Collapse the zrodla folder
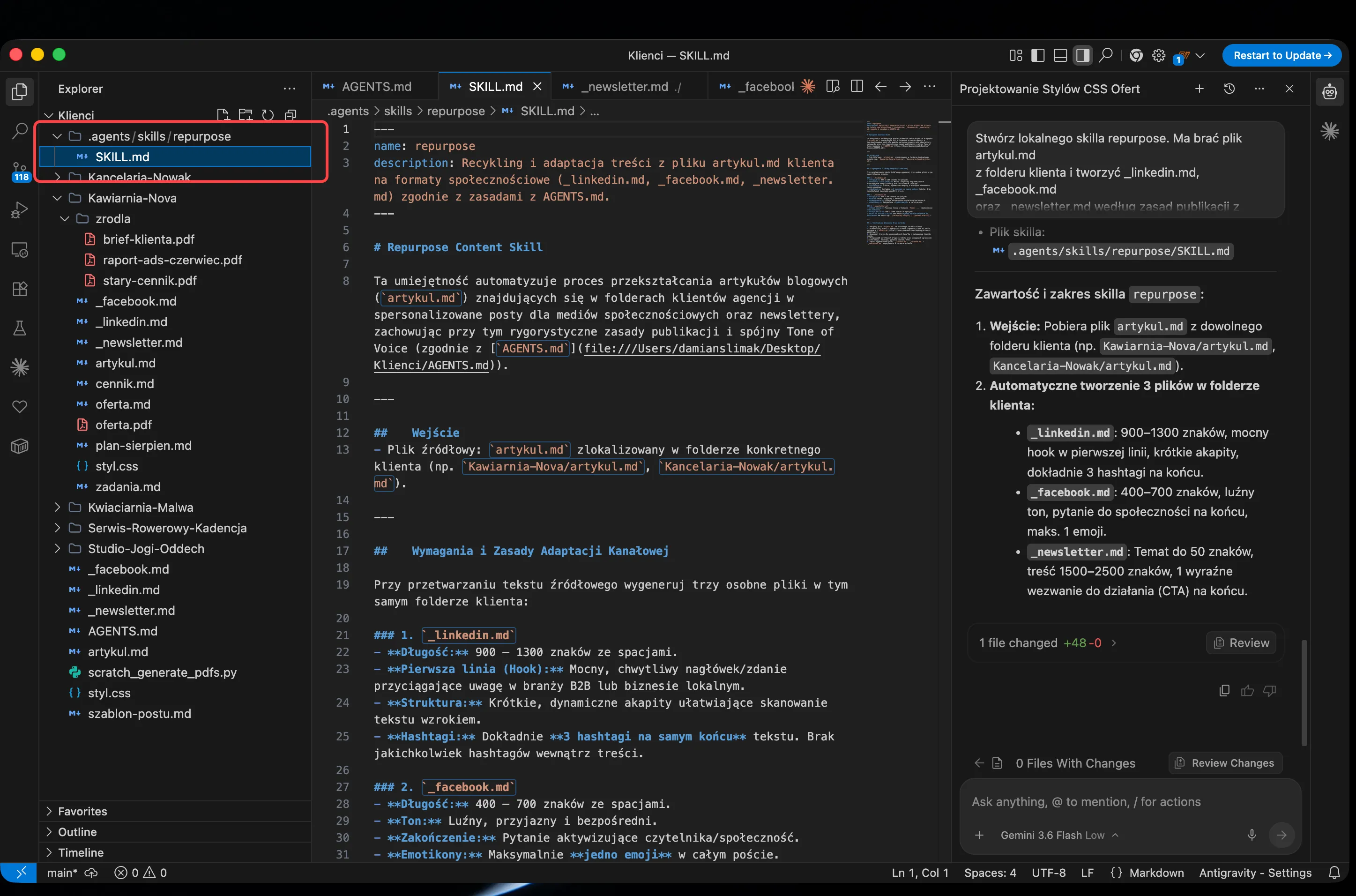 (65, 219)
